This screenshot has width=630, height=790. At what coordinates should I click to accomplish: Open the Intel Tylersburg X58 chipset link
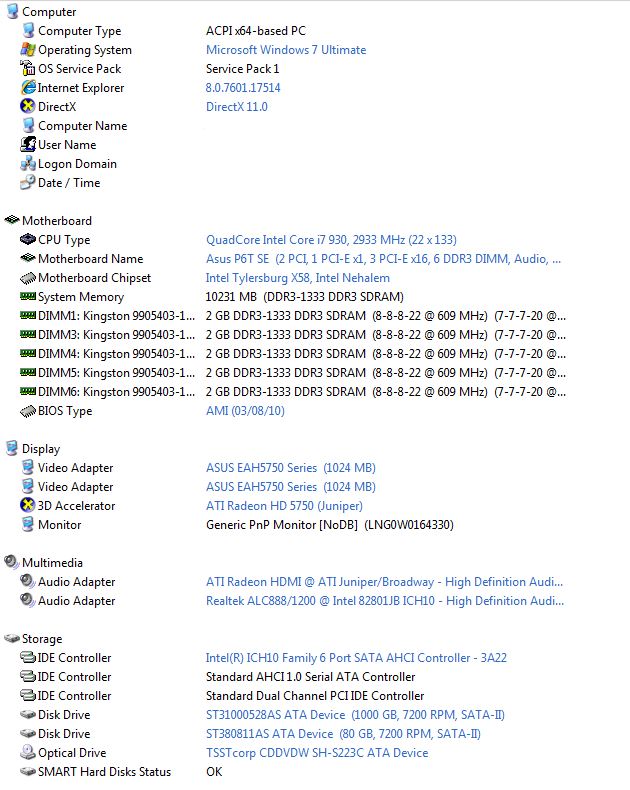(x=297, y=278)
